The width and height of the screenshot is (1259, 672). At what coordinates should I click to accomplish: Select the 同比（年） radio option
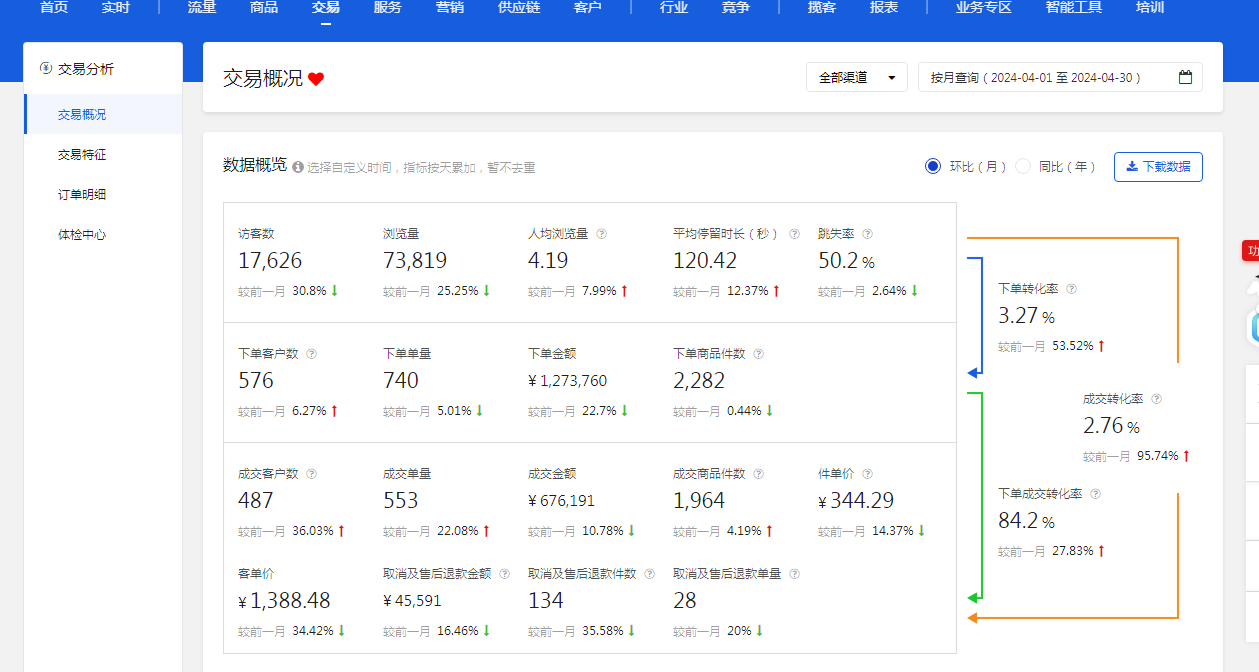point(1022,166)
